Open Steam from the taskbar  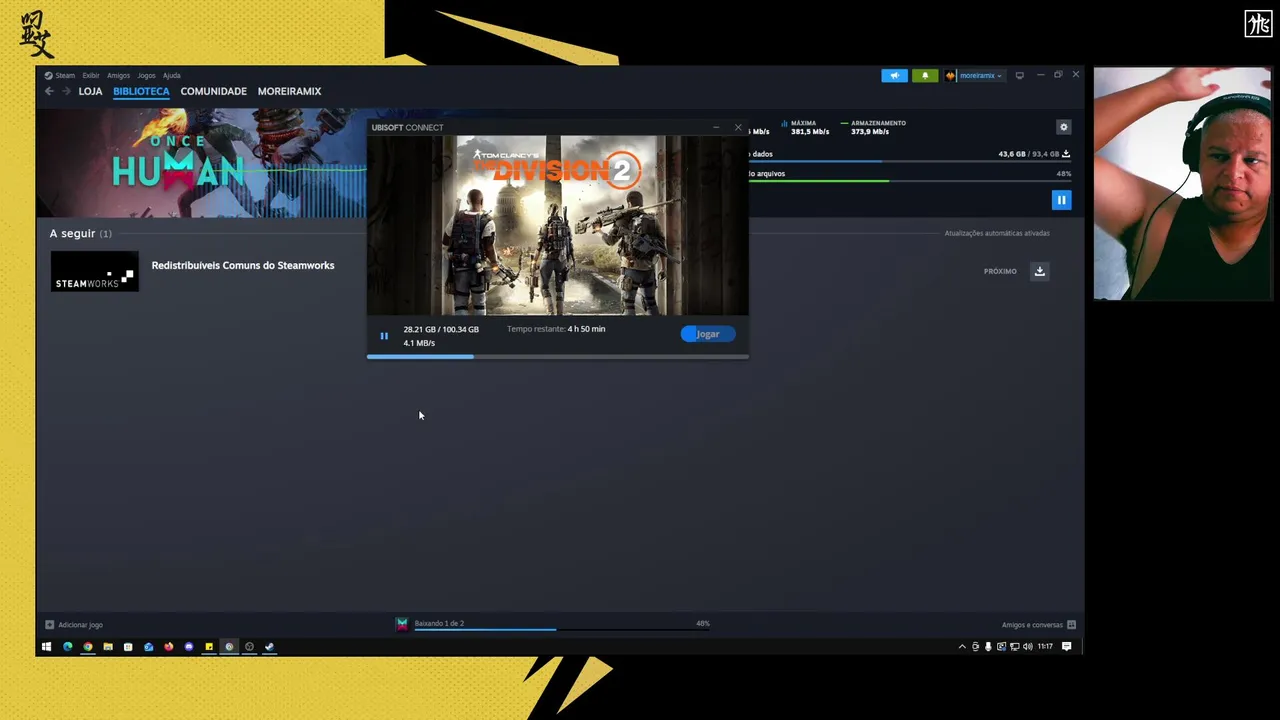(x=269, y=646)
